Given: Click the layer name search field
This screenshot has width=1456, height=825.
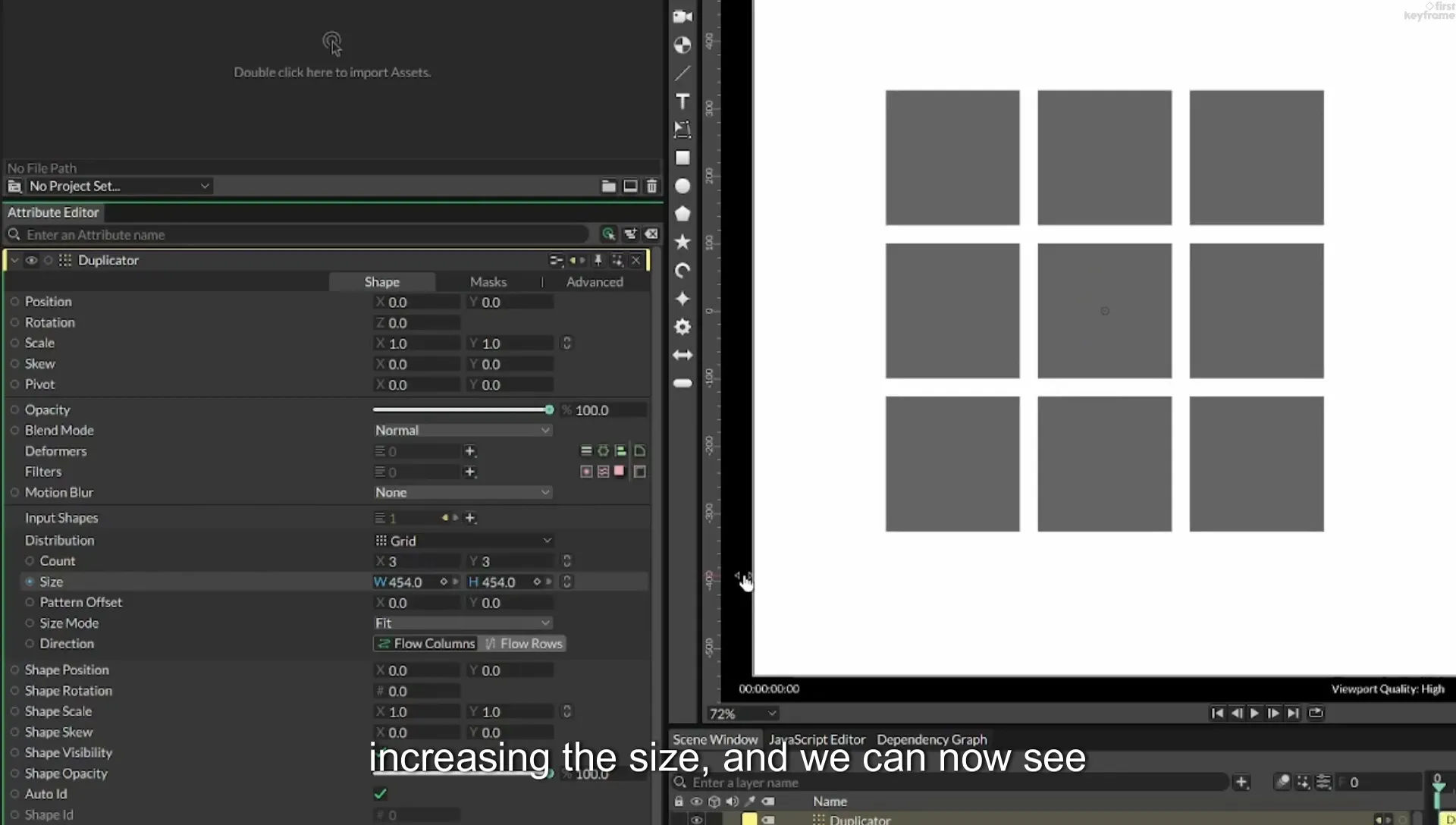Looking at the screenshot, I should click(952, 783).
